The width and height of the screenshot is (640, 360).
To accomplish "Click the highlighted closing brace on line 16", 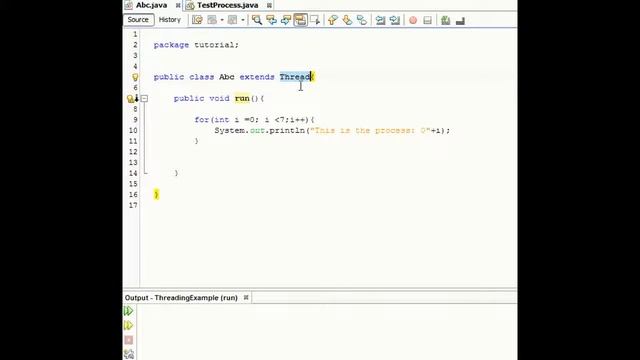I will [156, 194].
